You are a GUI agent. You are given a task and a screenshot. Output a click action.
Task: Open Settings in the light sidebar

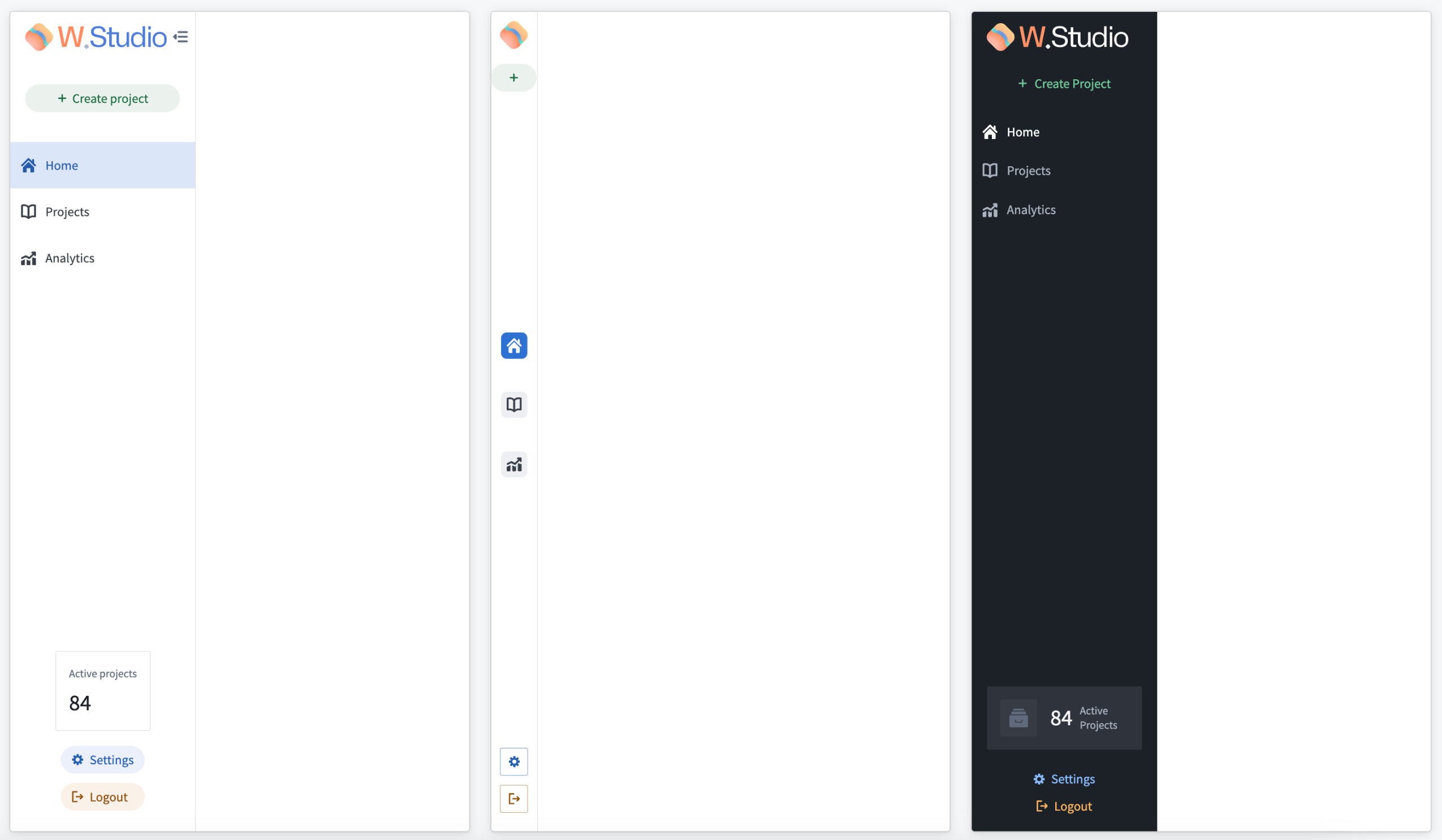[102, 760]
